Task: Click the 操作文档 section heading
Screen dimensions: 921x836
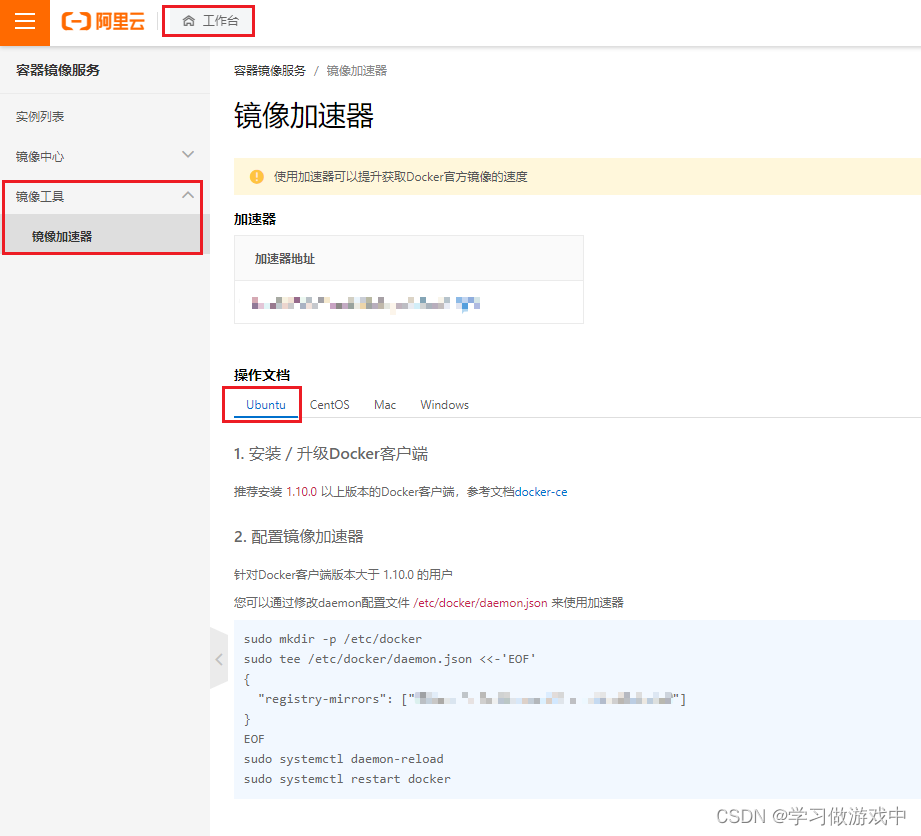Action: click(262, 375)
